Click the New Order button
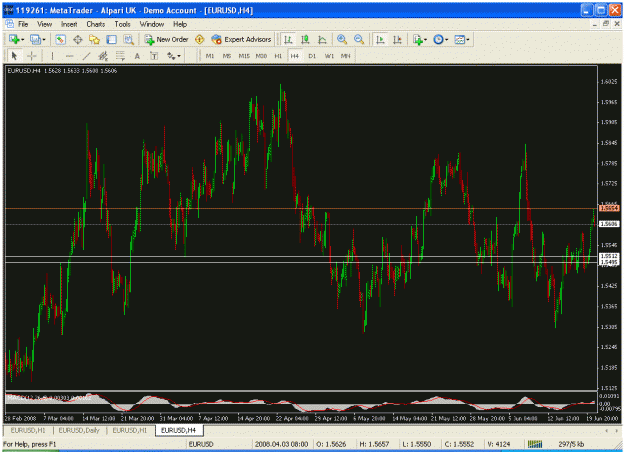This screenshot has width=625, height=452. [x=166, y=39]
